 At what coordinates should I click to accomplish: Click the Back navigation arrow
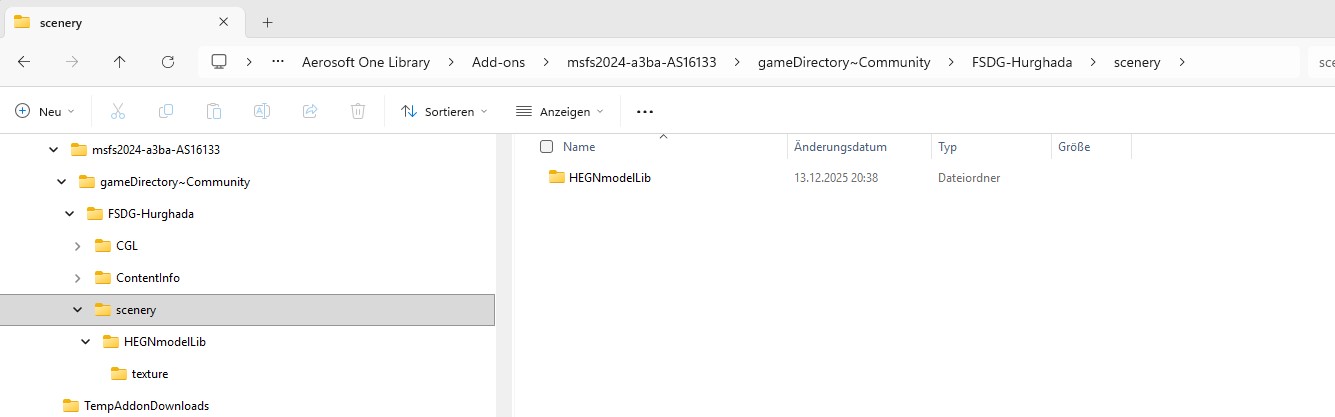pos(24,62)
